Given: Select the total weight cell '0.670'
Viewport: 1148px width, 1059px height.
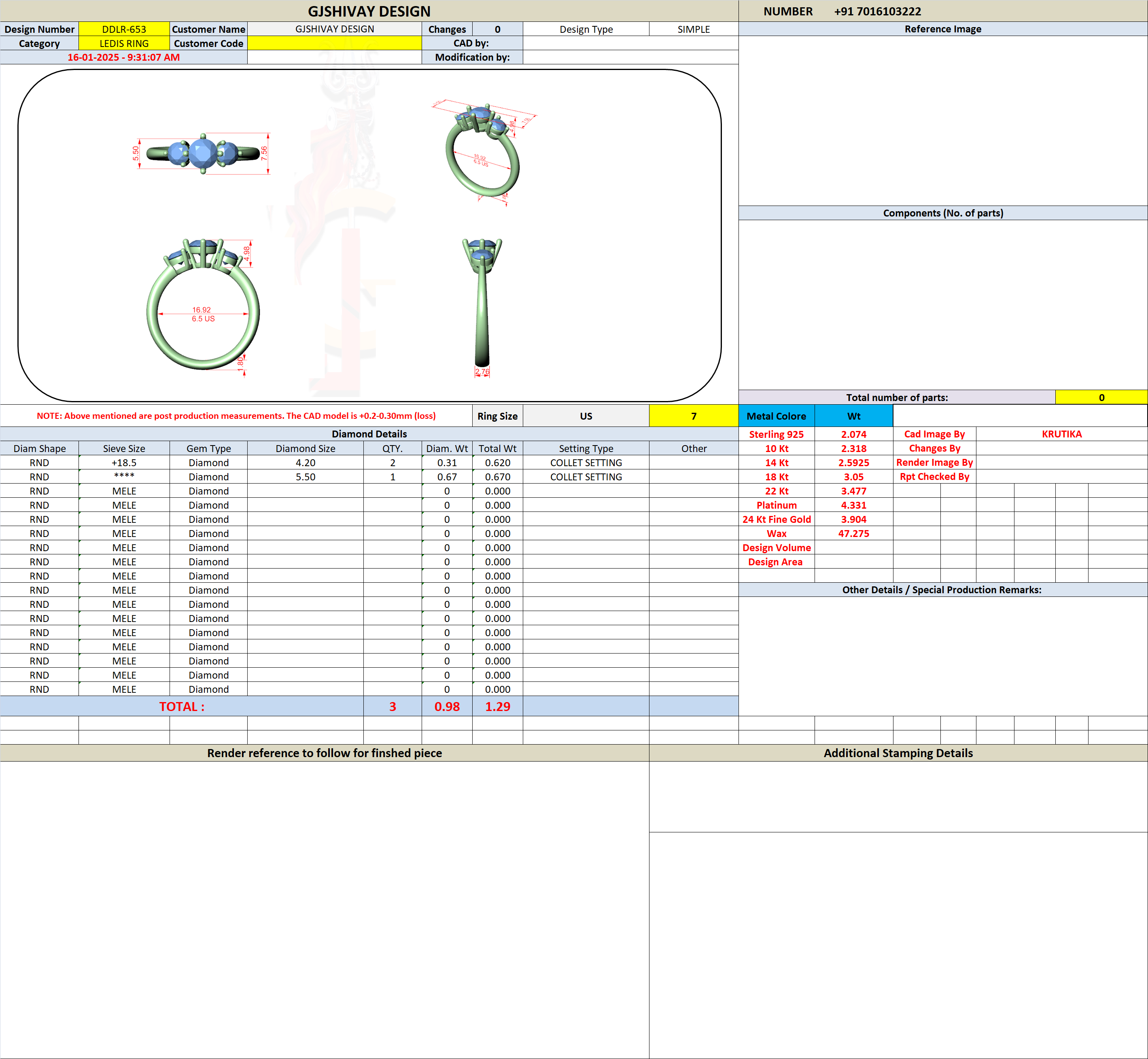Looking at the screenshot, I should (x=497, y=477).
